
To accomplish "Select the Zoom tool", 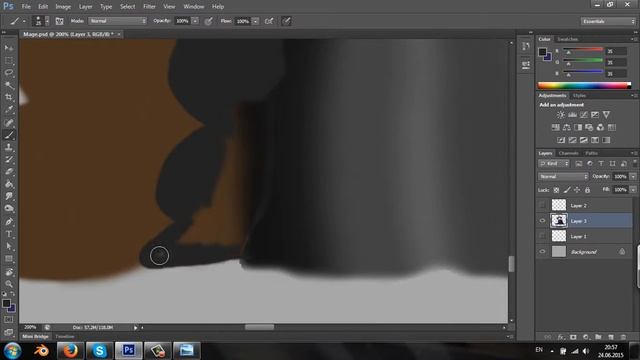I will coord(9,284).
